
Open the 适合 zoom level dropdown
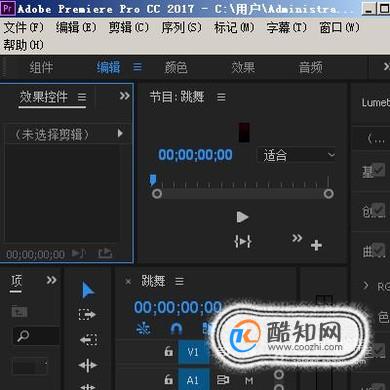(x=296, y=155)
